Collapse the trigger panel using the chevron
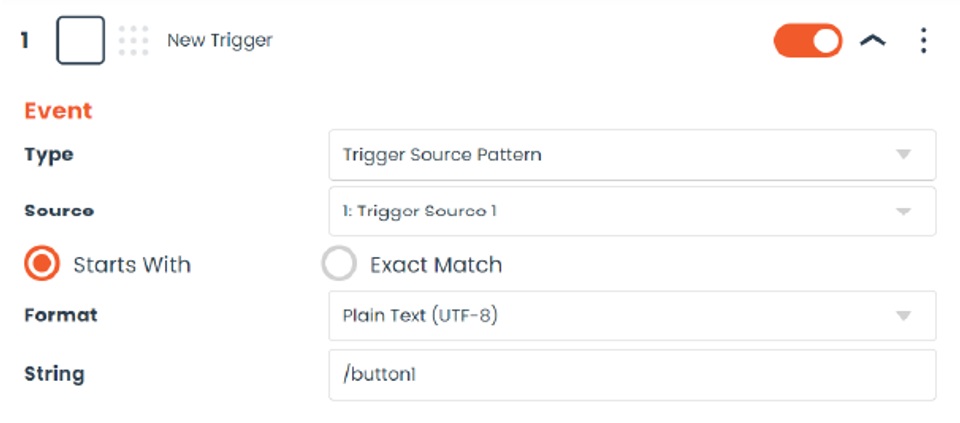This screenshot has width=960, height=423. pos(873,41)
